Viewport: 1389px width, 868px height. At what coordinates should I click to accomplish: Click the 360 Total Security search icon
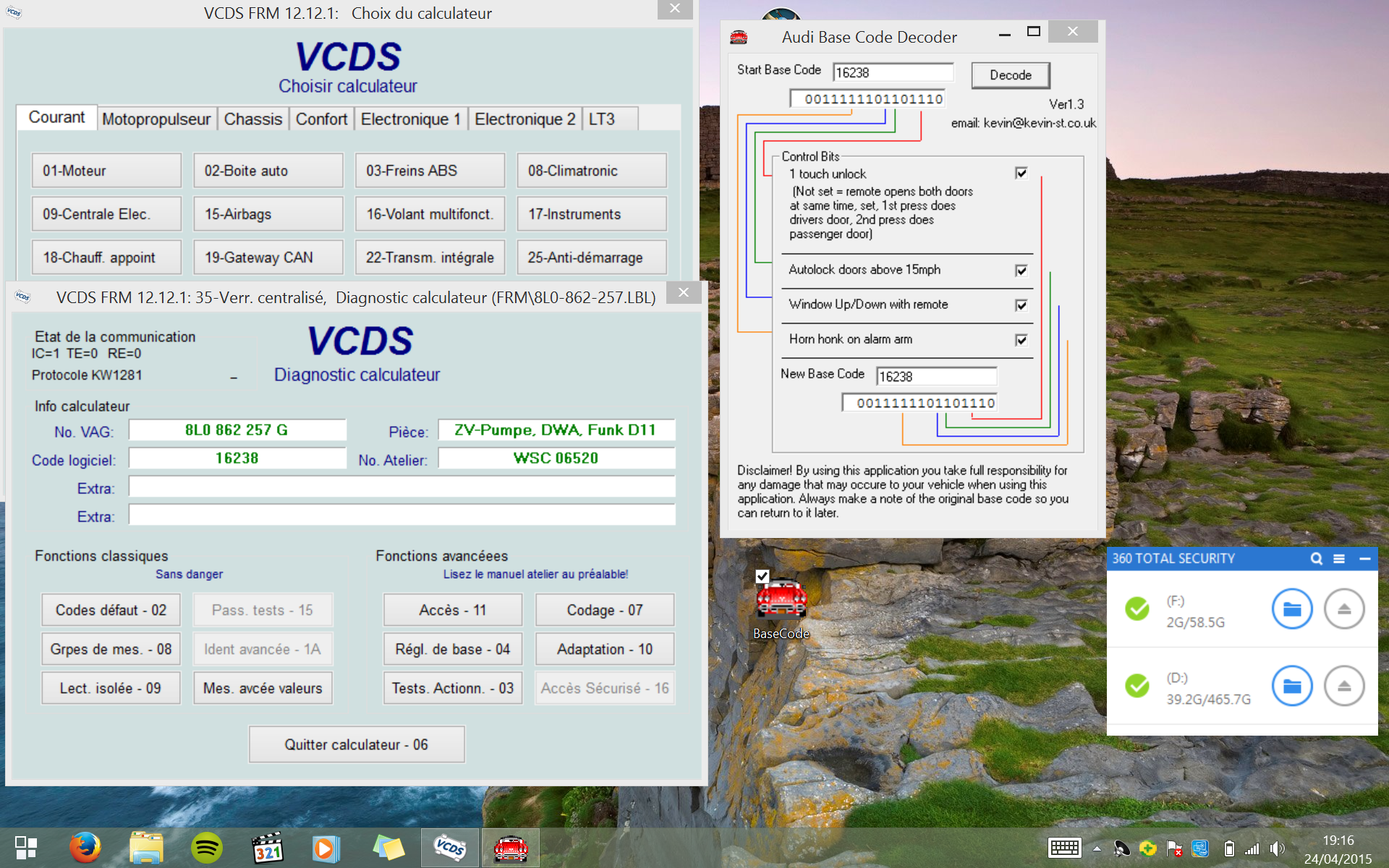pos(1316,558)
